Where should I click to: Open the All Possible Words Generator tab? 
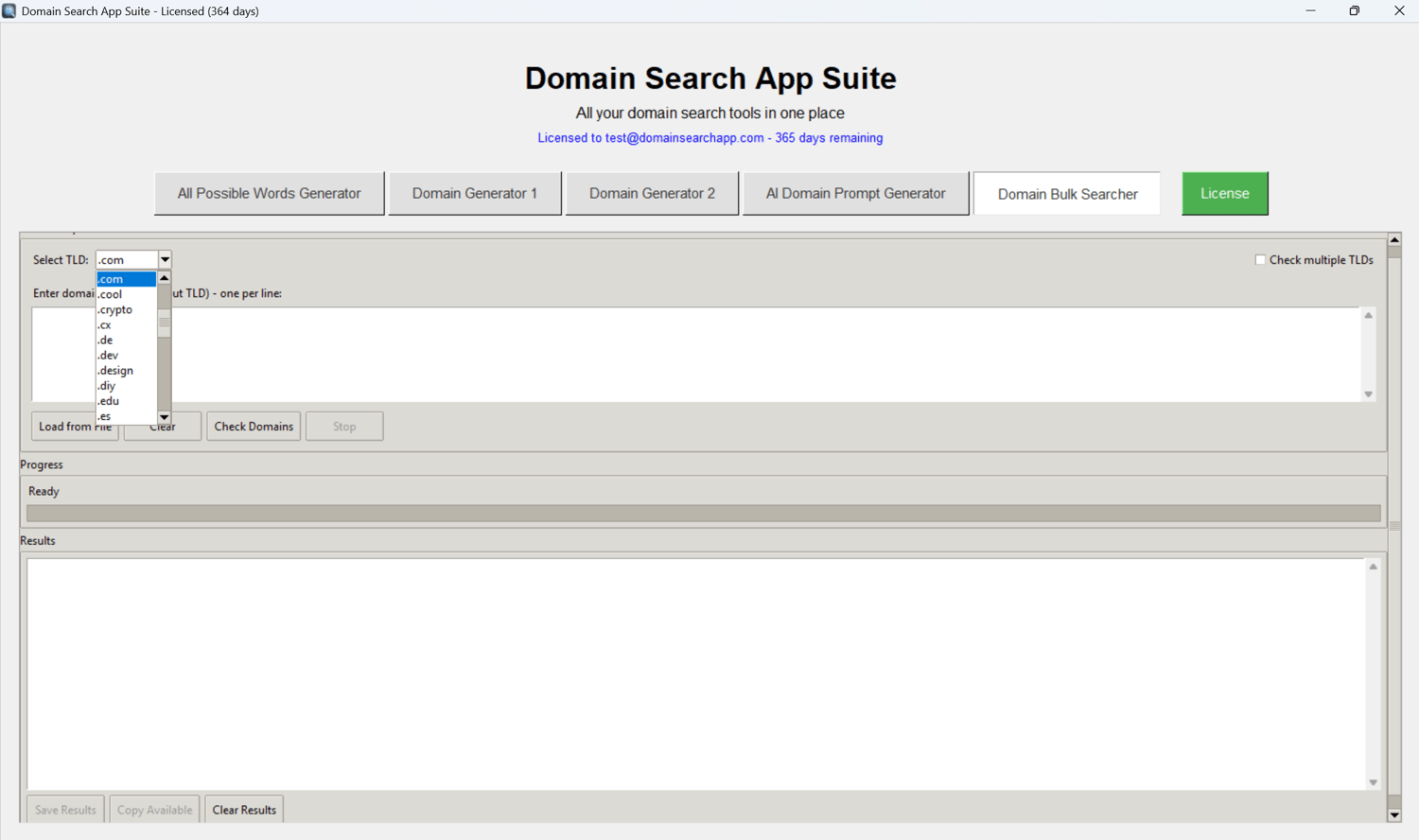tap(270, 193)
